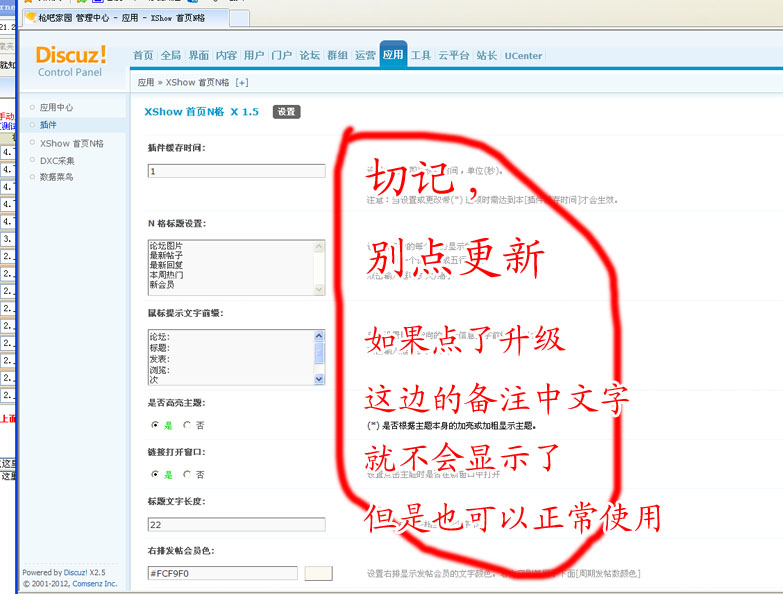Image resolution: width=783 pixels, height=594 pixels.
Task: Click the [+] add shortcut link in breadcrumb
Action: pyautogui.click(x=242, y=83)
